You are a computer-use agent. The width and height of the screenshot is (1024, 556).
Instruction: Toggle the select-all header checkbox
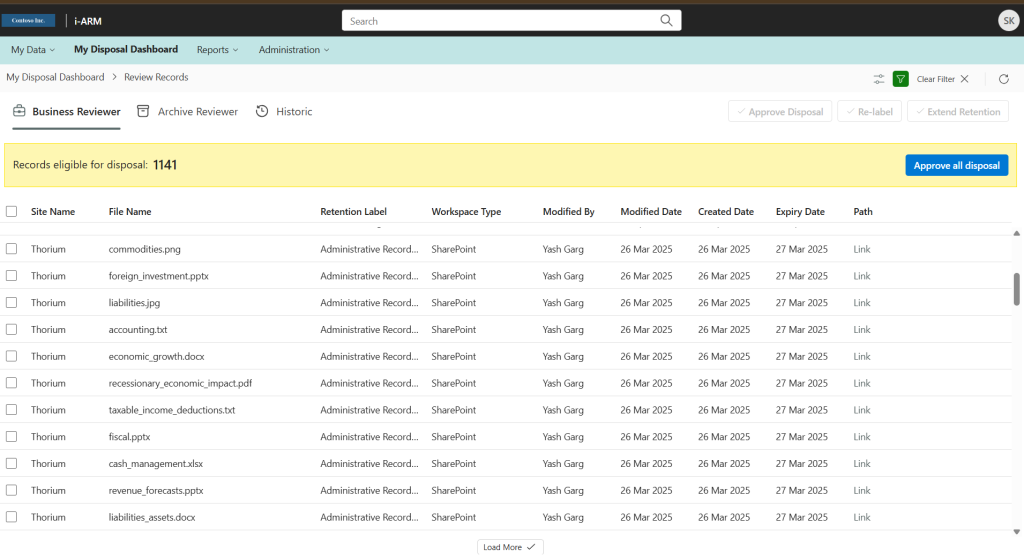[x=11, y=211]
